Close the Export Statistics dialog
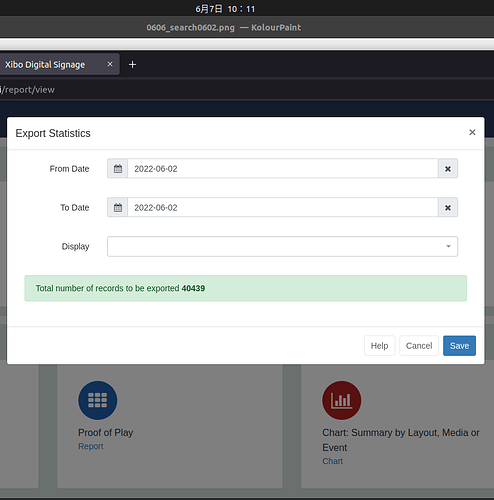The image size is (494, 500). coord(472,132)
